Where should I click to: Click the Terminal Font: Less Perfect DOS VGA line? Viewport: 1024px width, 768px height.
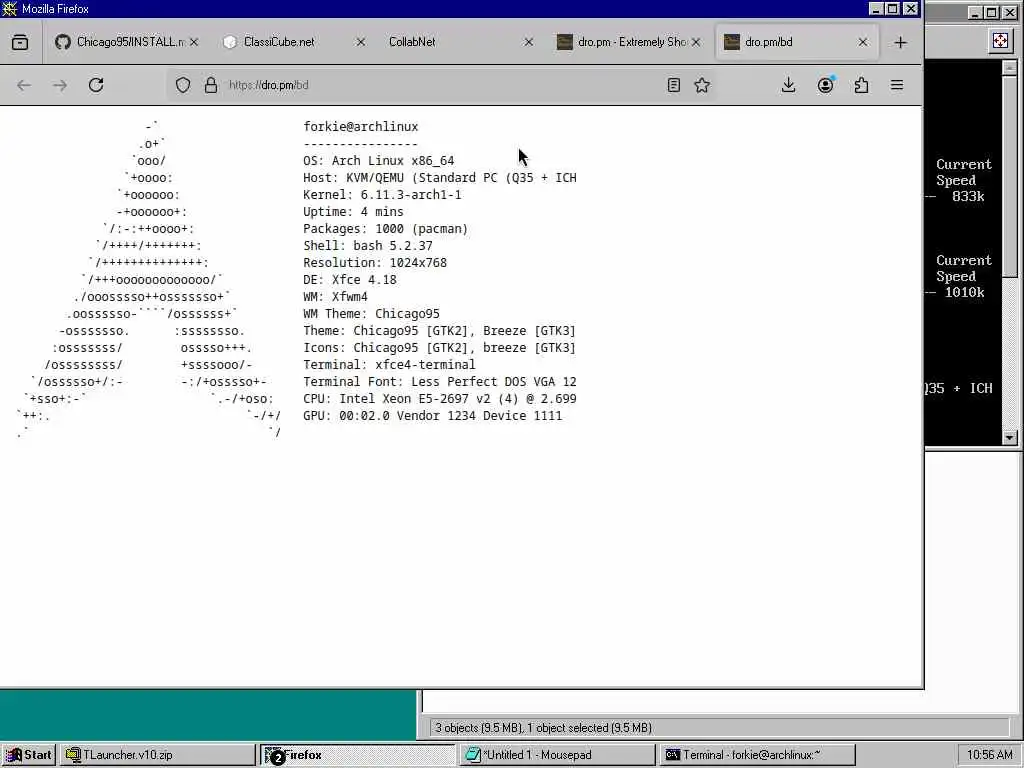440,381
